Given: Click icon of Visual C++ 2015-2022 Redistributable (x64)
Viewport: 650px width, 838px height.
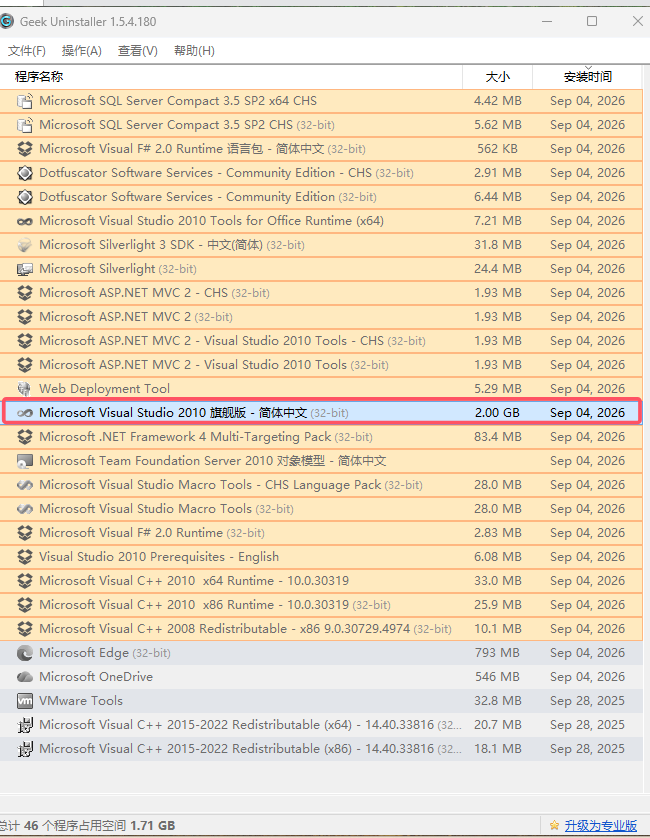Looking at the screenshot, I should coord(25,725).
